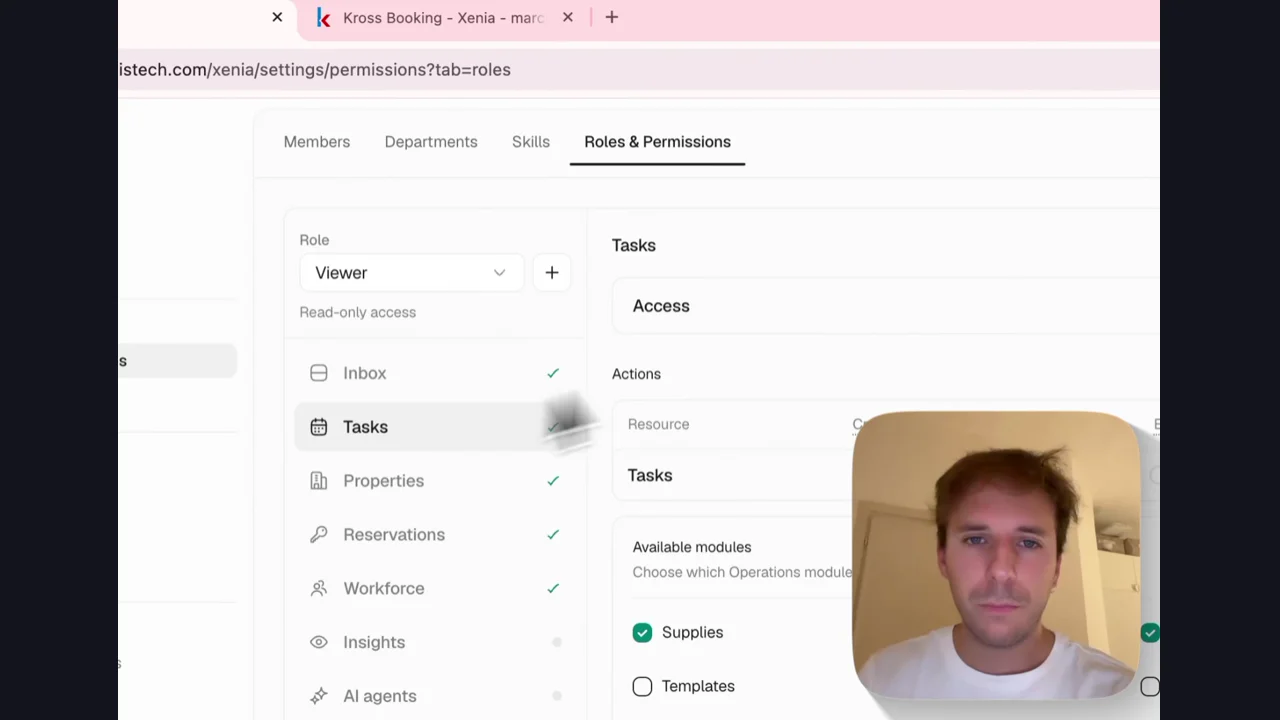Viewport: 1280px width, 720px height.
Task: Open the Reservations permissions section
Action: click(x=435, y=535)
